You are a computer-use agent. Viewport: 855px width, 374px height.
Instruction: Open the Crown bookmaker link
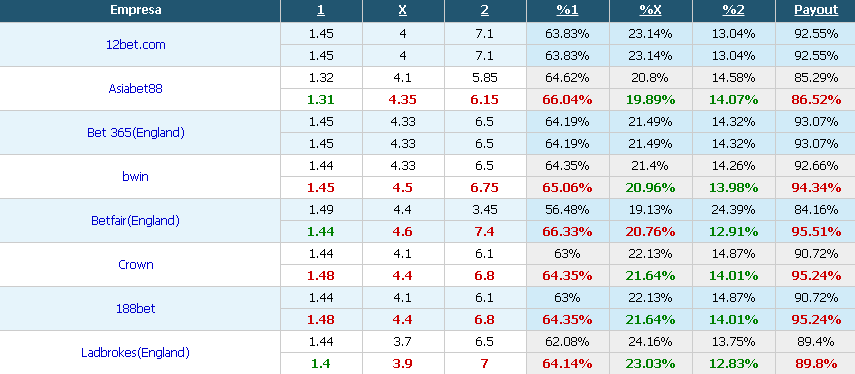pos(136,264)
